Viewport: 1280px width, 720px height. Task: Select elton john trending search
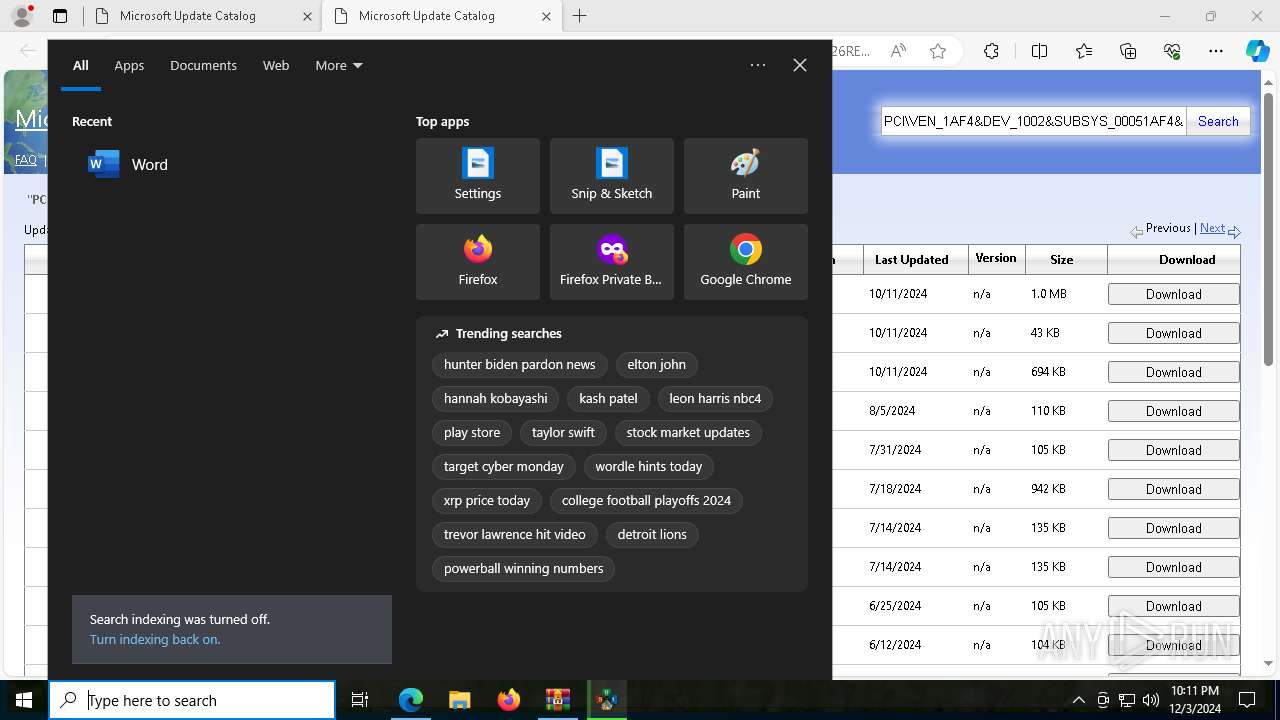point(656,365)
